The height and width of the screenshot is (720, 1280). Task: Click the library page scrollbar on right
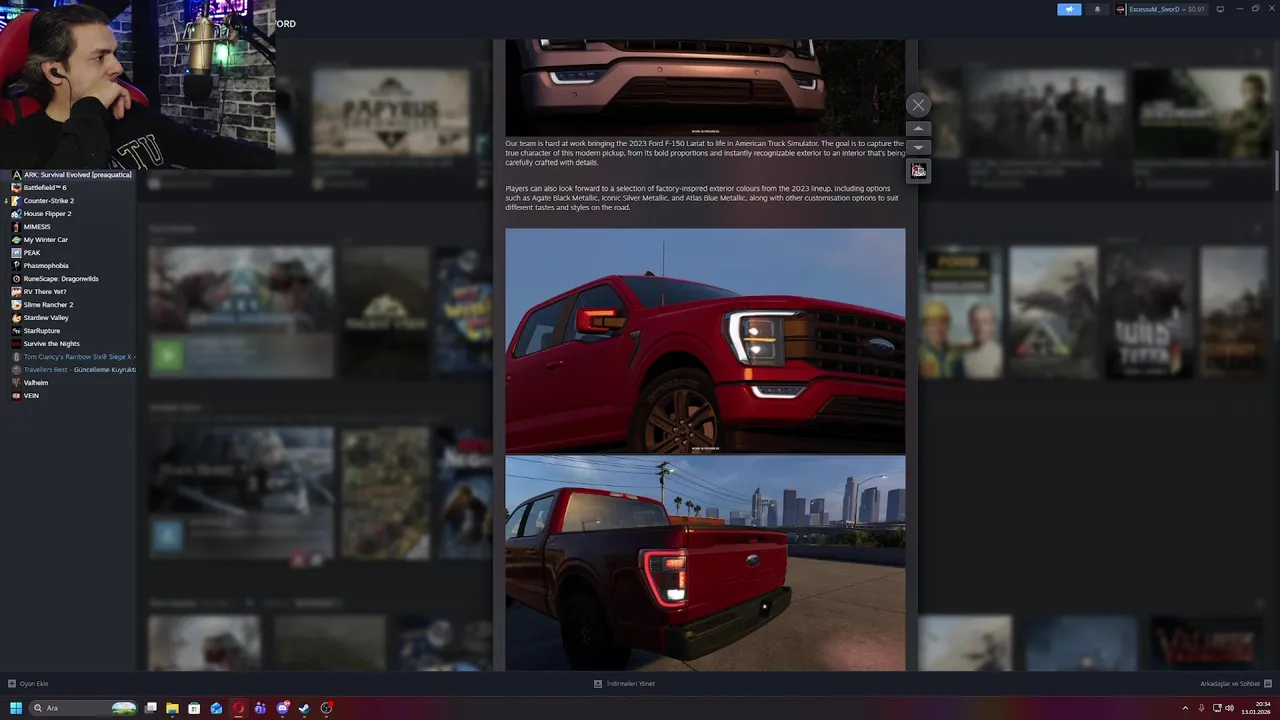[1277, 170]
